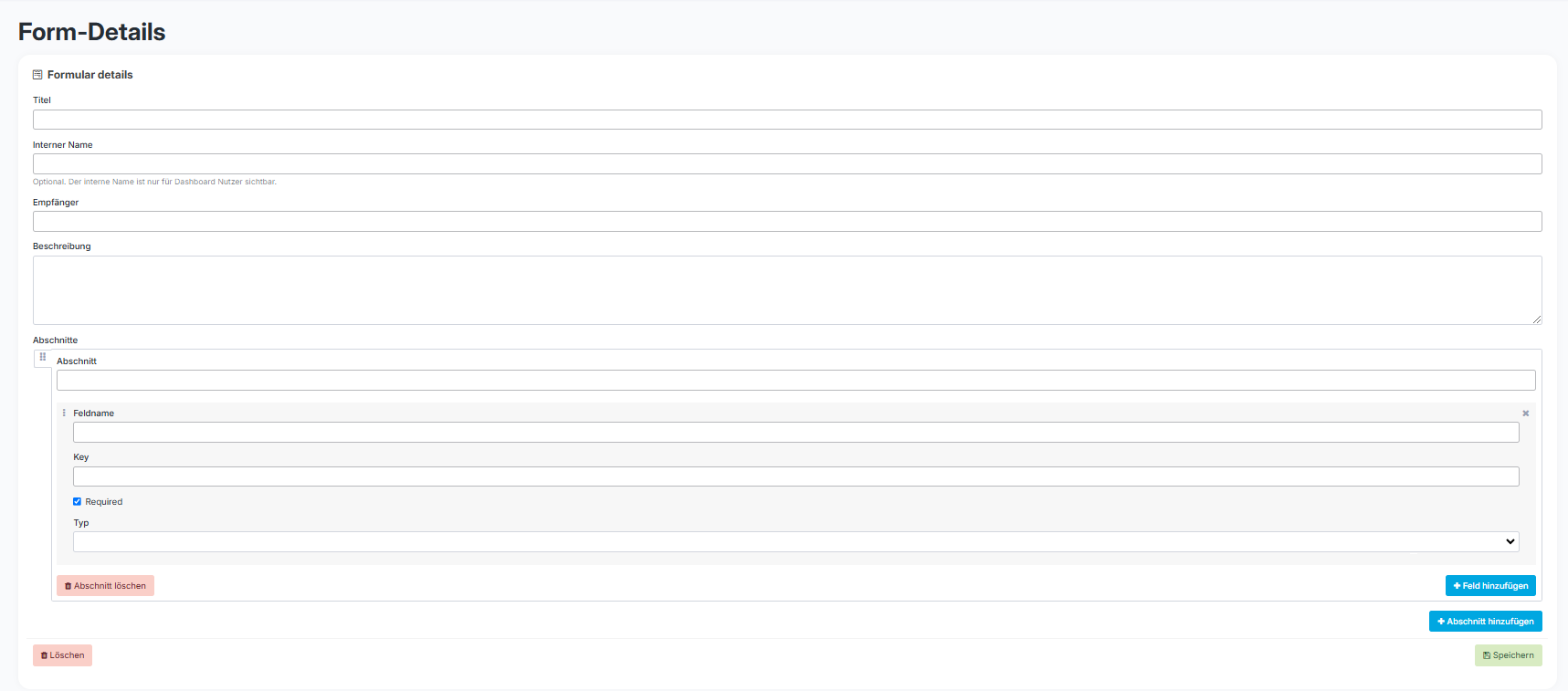Delete the form with Löschen button
The width and height of the screenshot is (1568, 691).
tap(62, 655)
